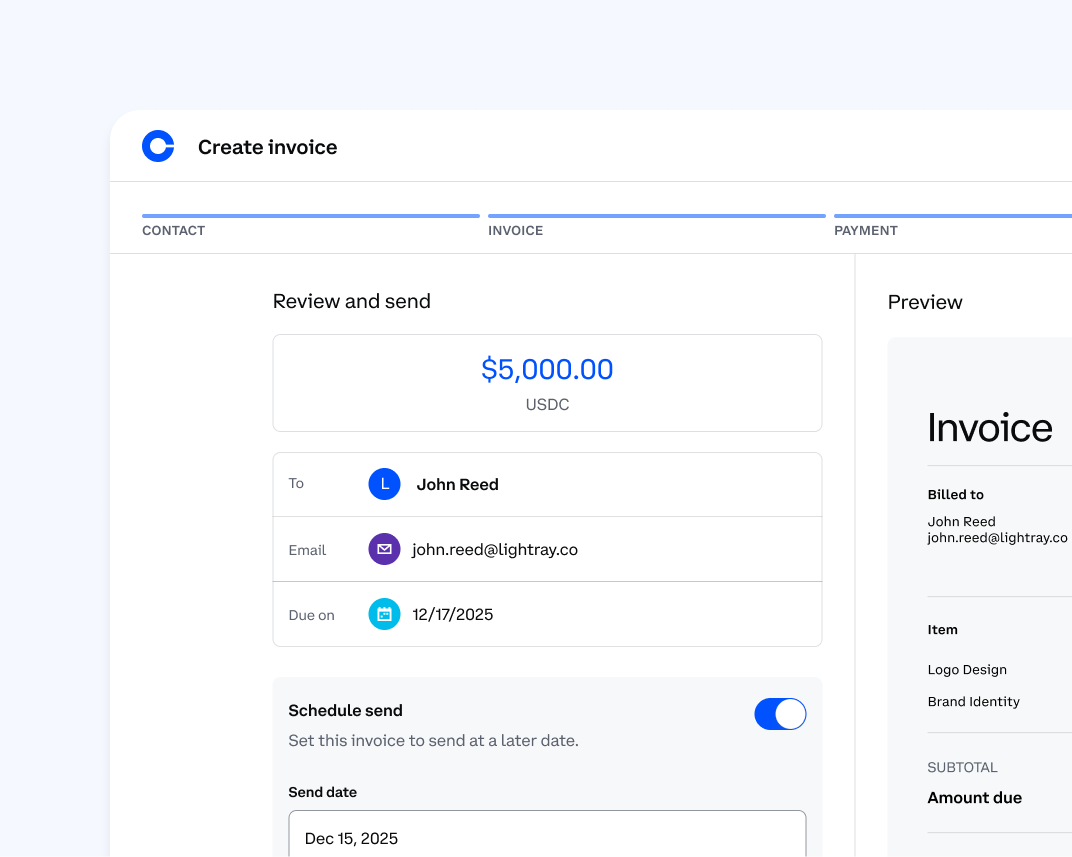Open the Send date picker field

pyautogui.click(x=547, y=838)
